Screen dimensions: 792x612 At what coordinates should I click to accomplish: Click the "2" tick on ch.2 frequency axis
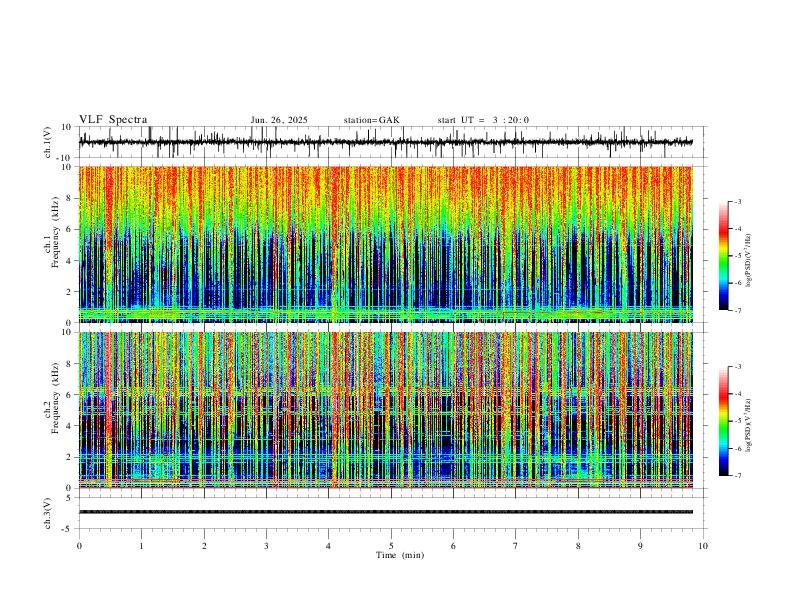pyautogui.click(x=70, y=457)
